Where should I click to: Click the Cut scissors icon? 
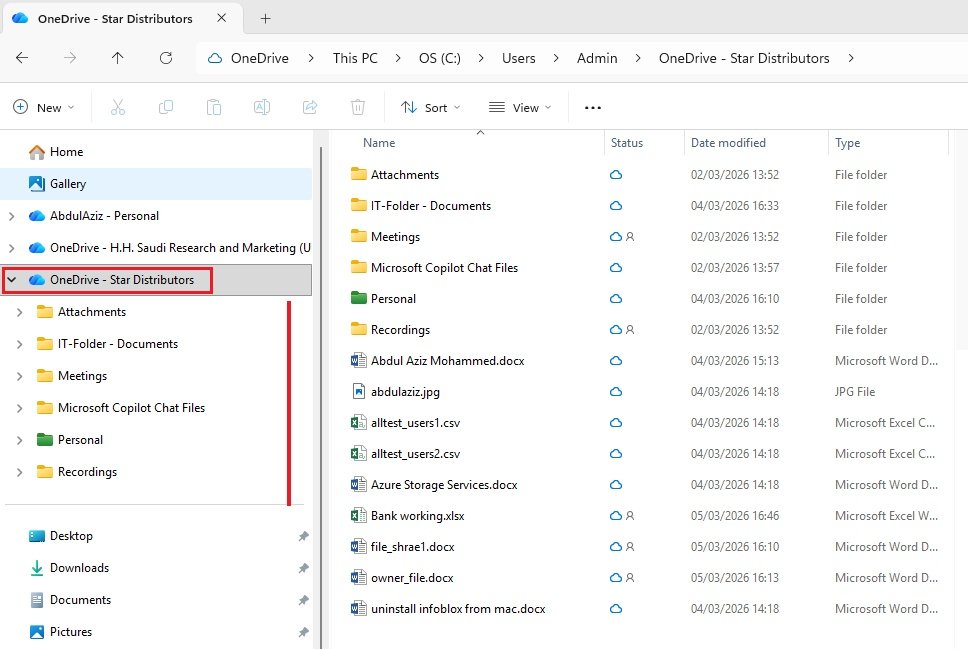coord(117,107)
